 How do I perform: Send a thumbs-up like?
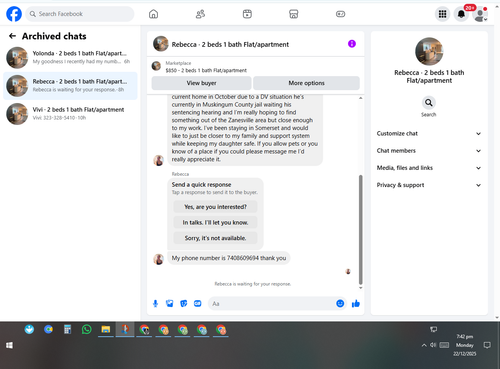[x=356, y=303]
